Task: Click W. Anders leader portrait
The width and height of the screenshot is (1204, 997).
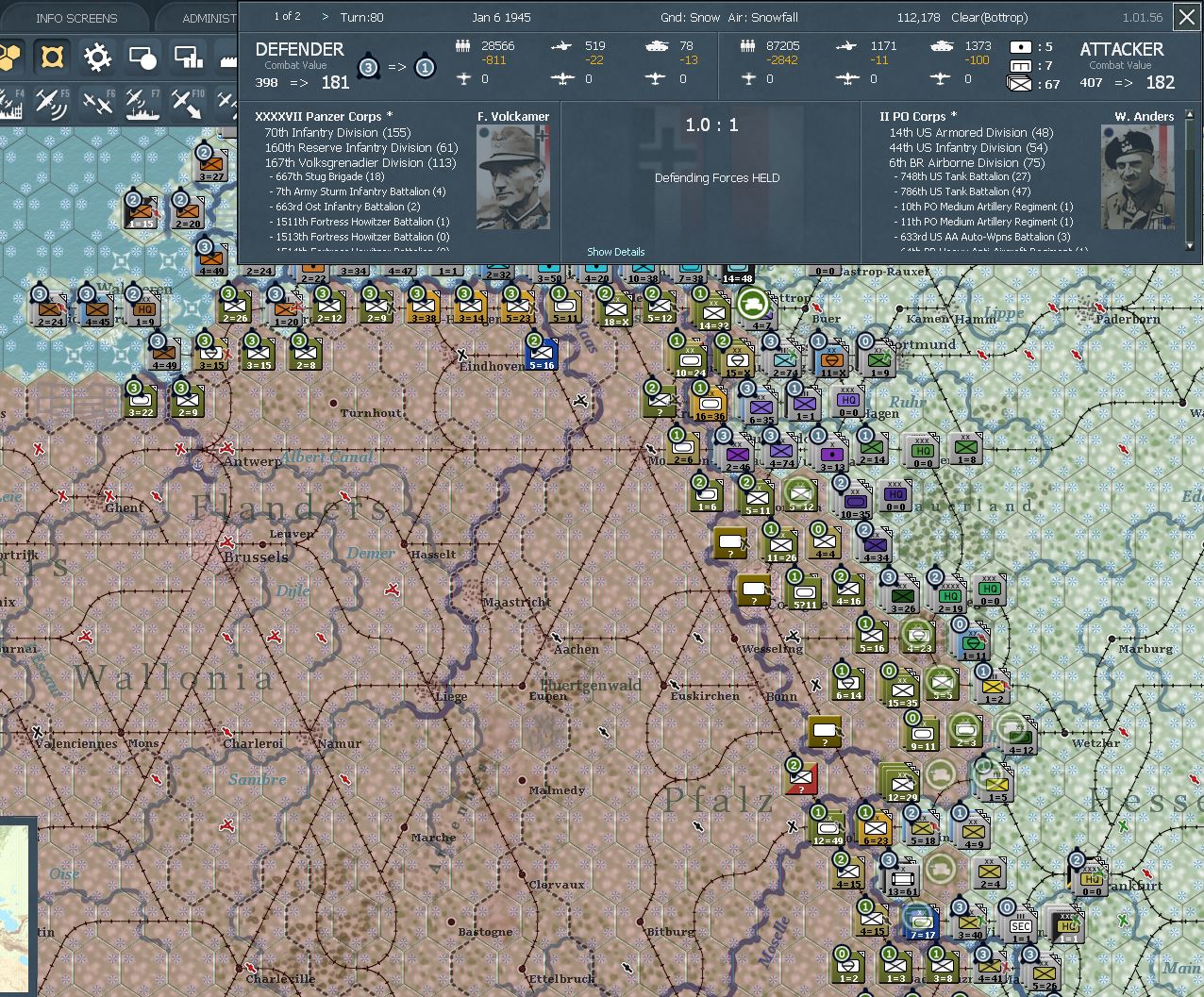Action: [x=1138, y=177]
